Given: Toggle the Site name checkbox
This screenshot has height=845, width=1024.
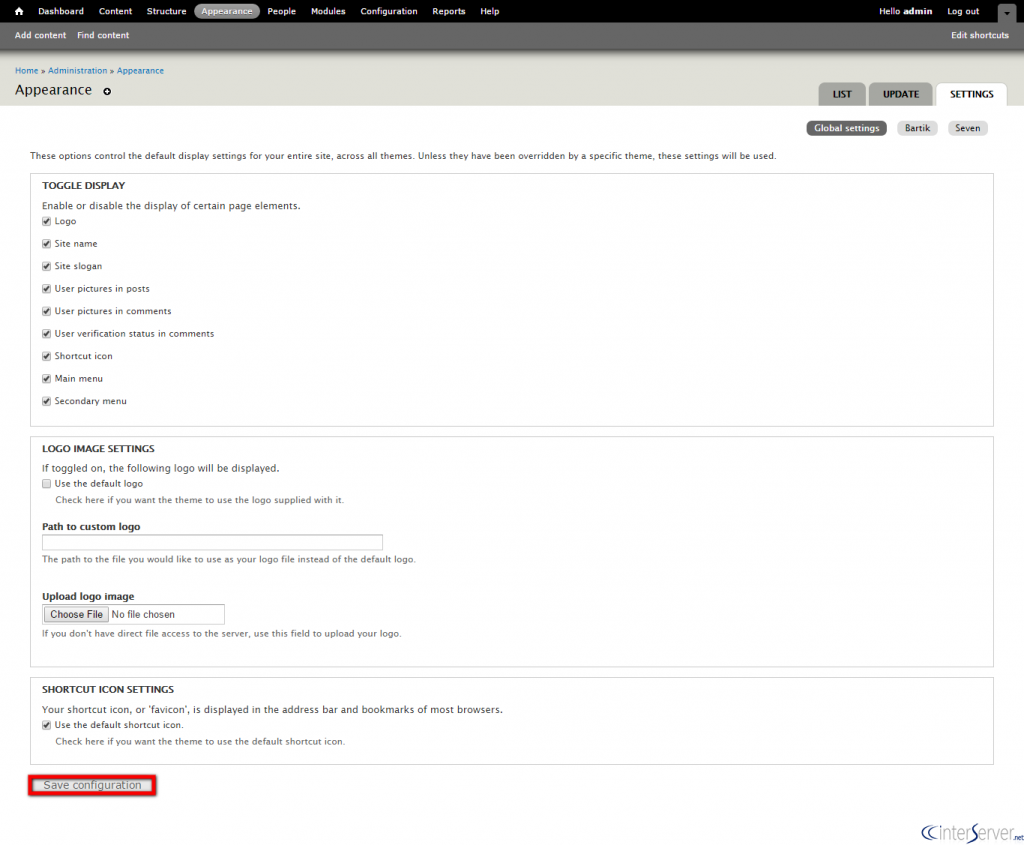Looking at the screenshot, I should pos(46,244).
